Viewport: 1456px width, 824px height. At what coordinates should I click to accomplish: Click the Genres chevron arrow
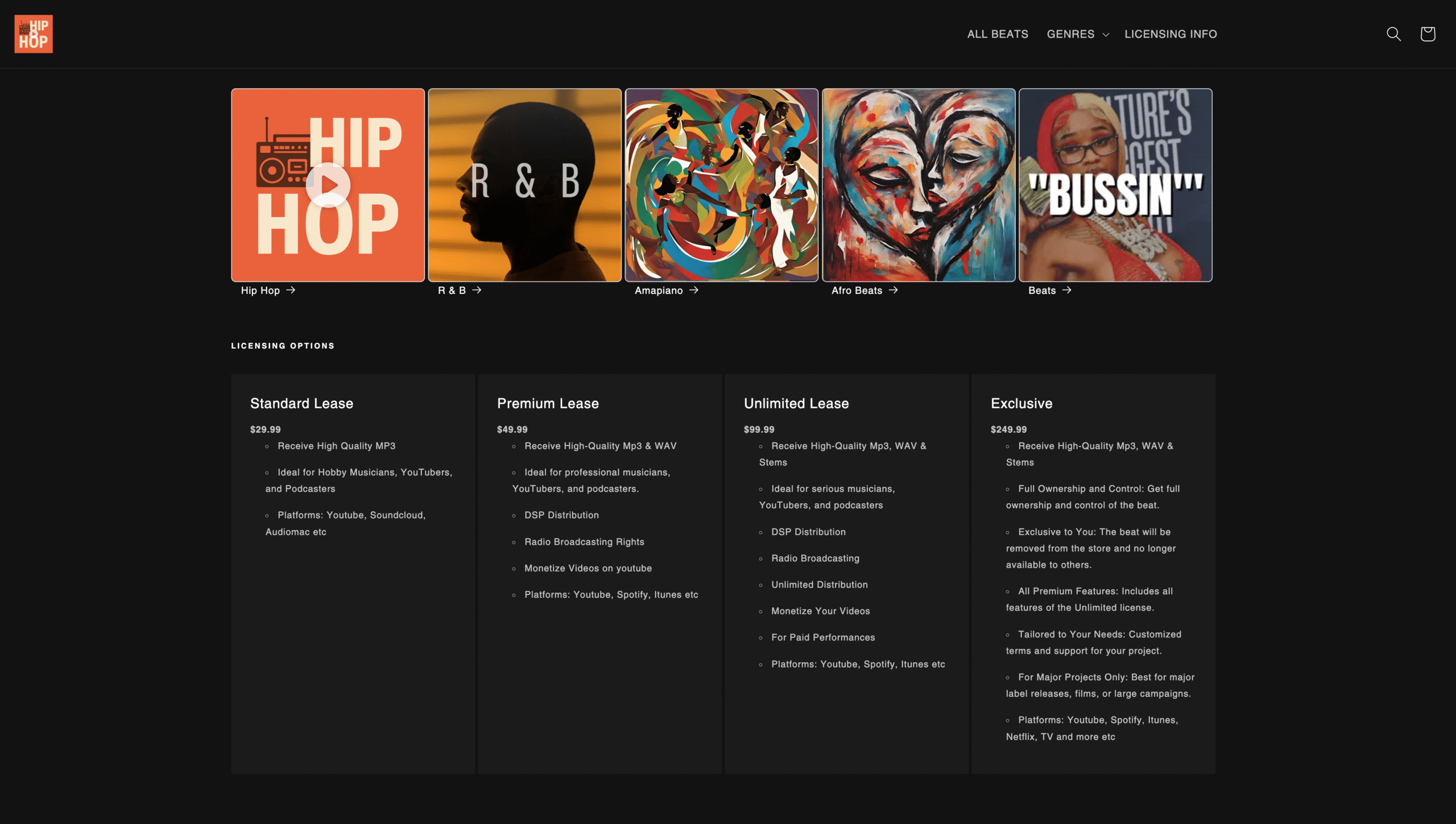(1106, 35)
